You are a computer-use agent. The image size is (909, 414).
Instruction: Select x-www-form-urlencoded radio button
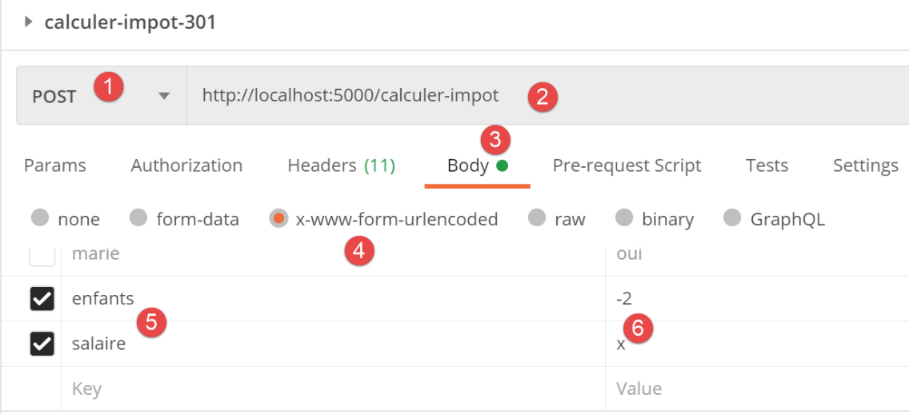(278, 219)
